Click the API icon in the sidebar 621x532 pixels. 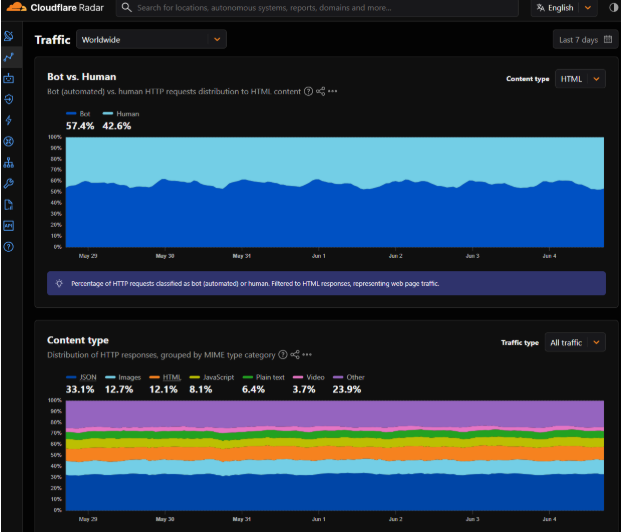(x=9, y=226)
